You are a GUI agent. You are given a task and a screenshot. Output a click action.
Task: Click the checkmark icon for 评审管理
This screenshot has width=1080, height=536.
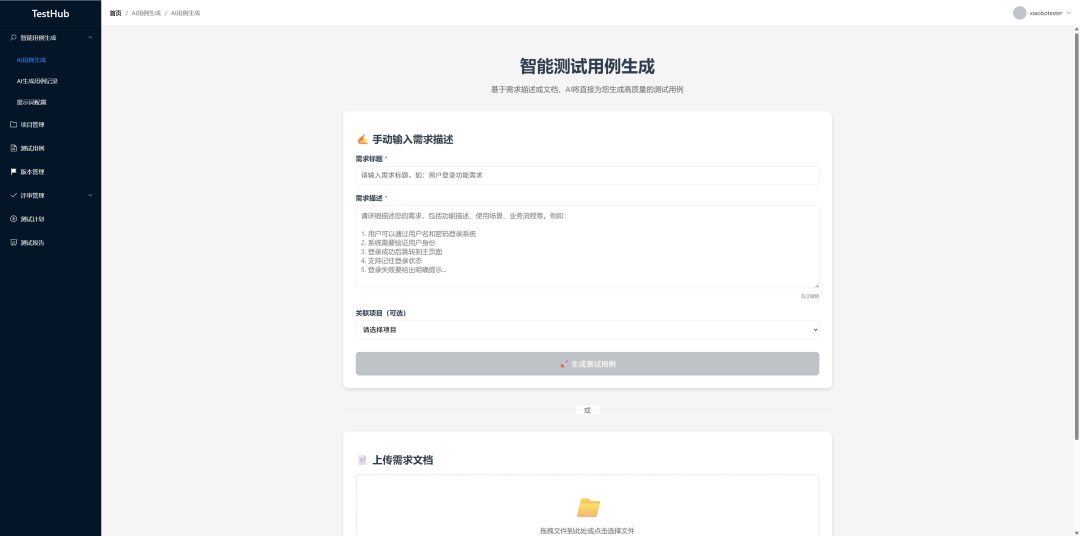click(14, 195)
